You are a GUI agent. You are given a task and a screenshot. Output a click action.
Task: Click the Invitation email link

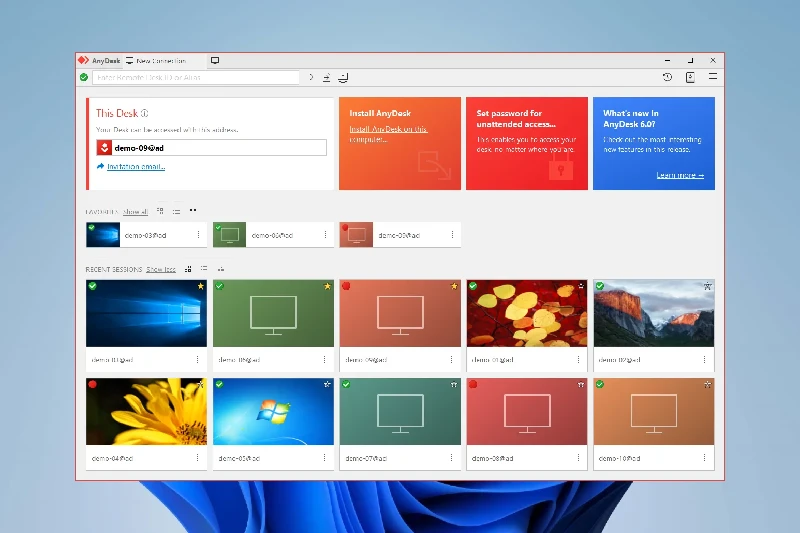[x=136, y=167]
